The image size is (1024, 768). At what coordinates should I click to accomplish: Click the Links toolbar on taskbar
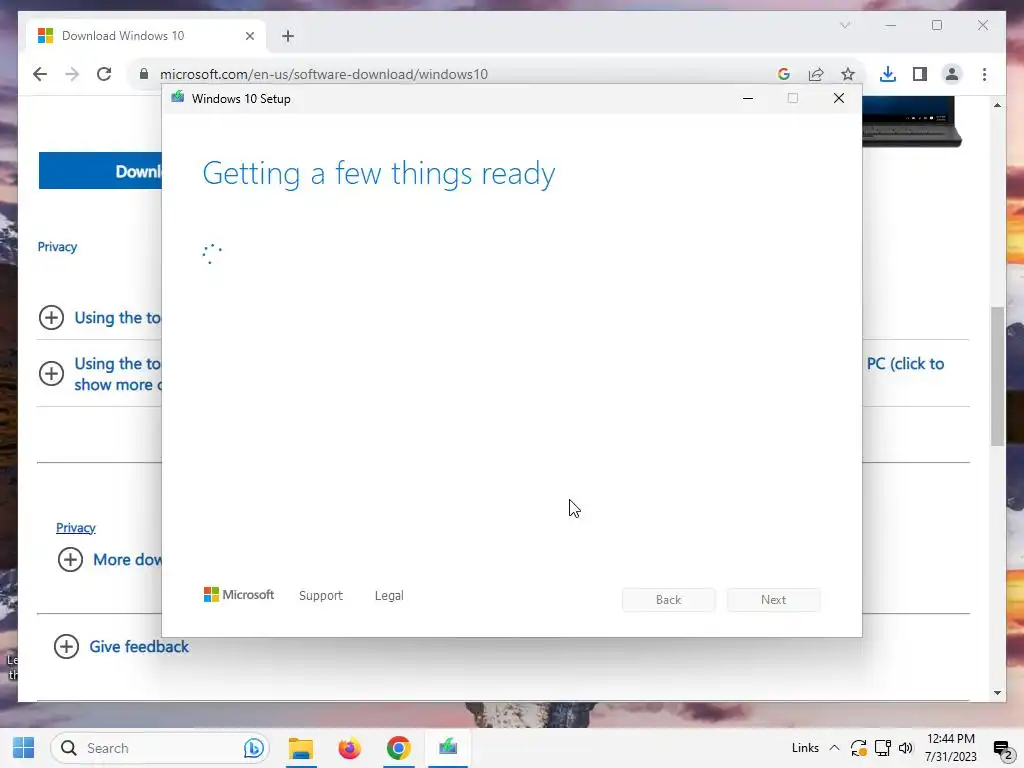805,748
